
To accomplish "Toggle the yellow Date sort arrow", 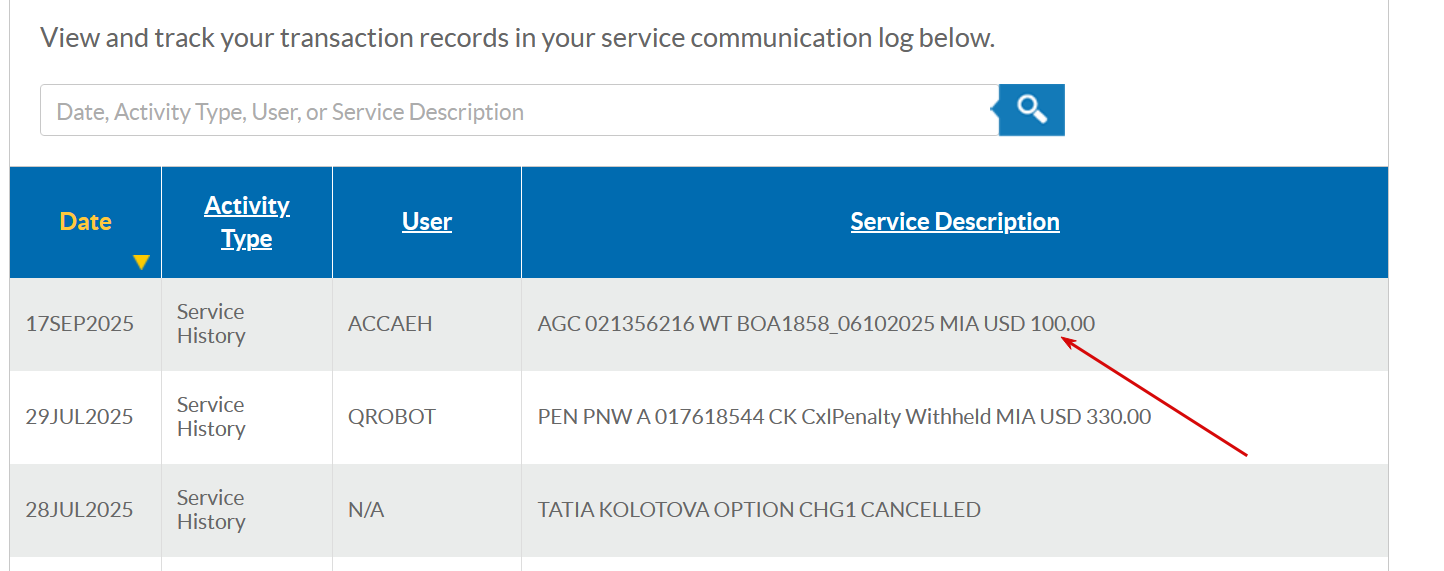I will (x=141, y=262).
